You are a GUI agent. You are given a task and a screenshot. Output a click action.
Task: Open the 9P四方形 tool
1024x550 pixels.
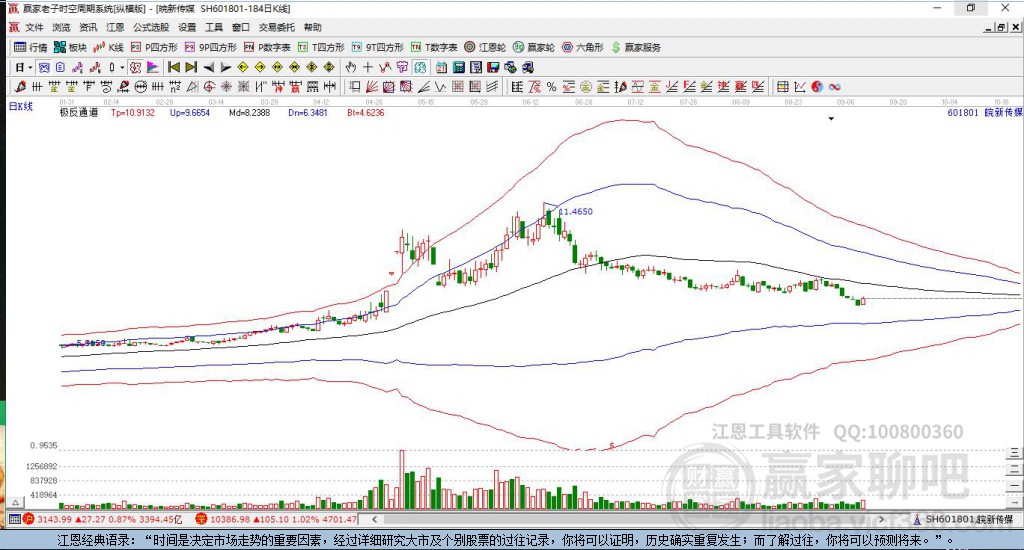pos(210,47)
